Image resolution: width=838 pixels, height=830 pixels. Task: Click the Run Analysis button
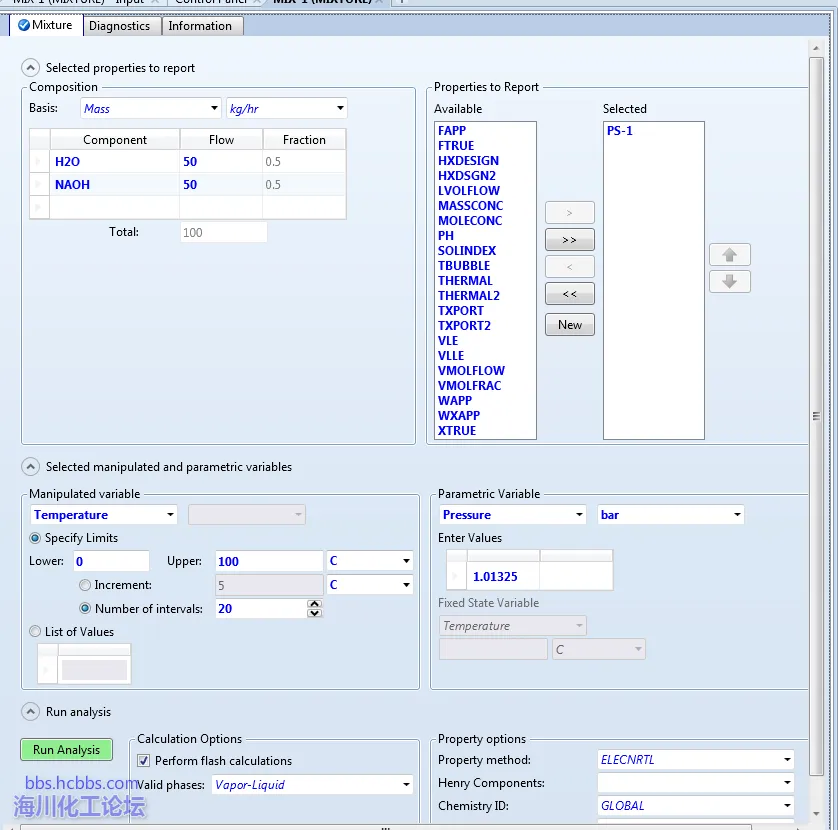[x=66, y=750]
